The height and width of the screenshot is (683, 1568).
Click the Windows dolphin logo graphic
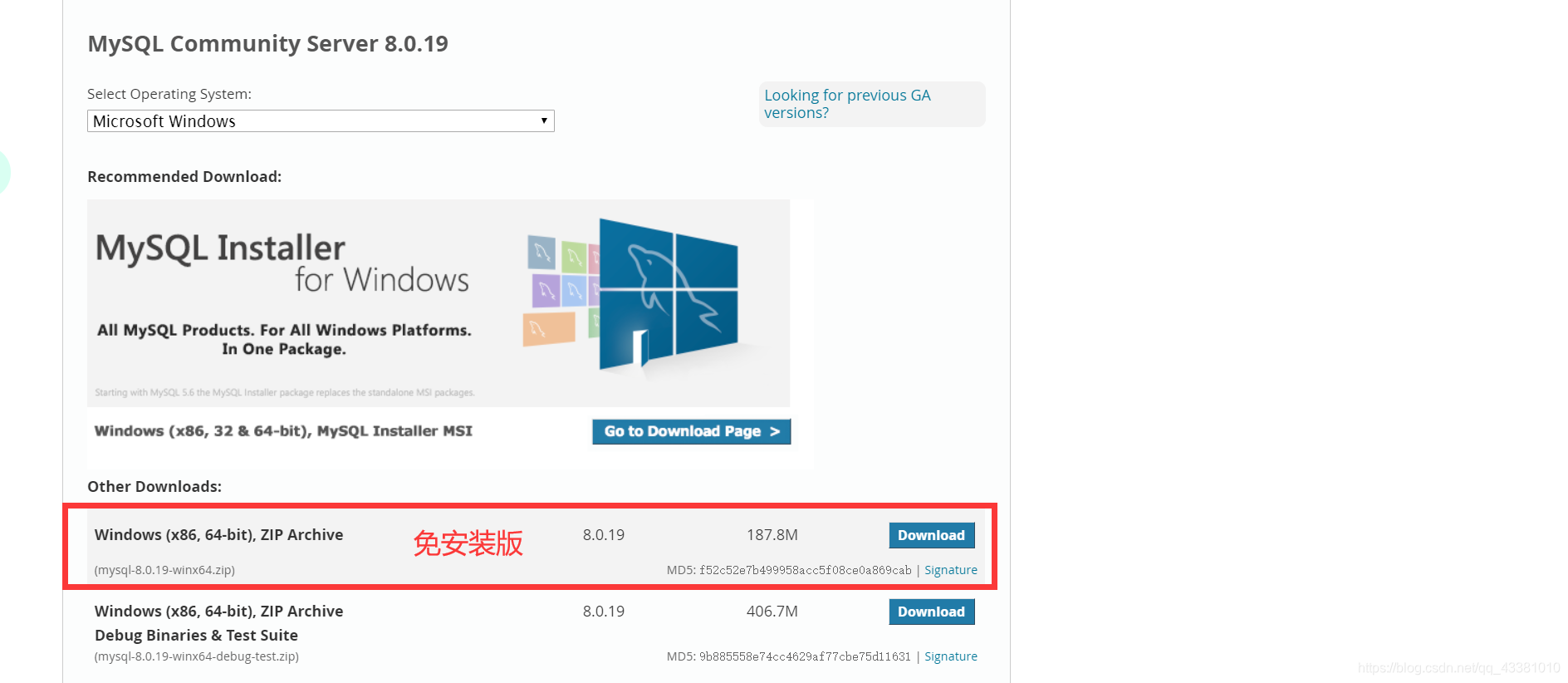tap(668, 294)
